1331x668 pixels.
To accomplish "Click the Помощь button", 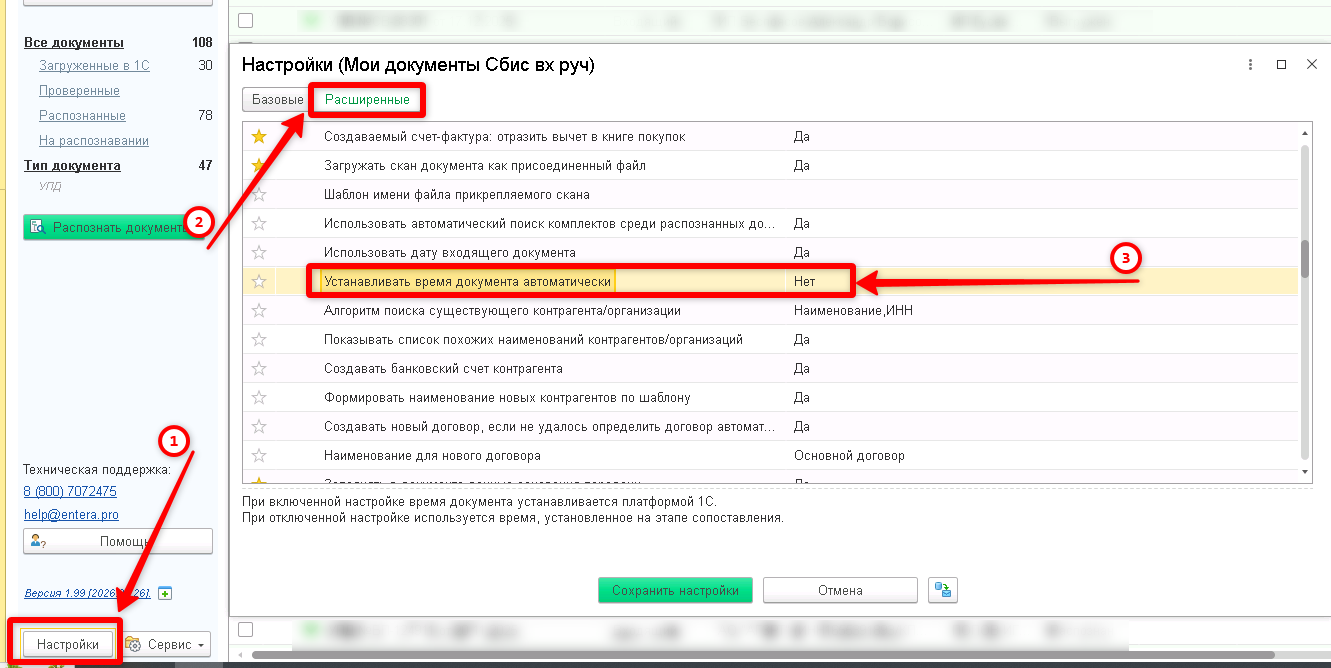I will tap(118, 541).
